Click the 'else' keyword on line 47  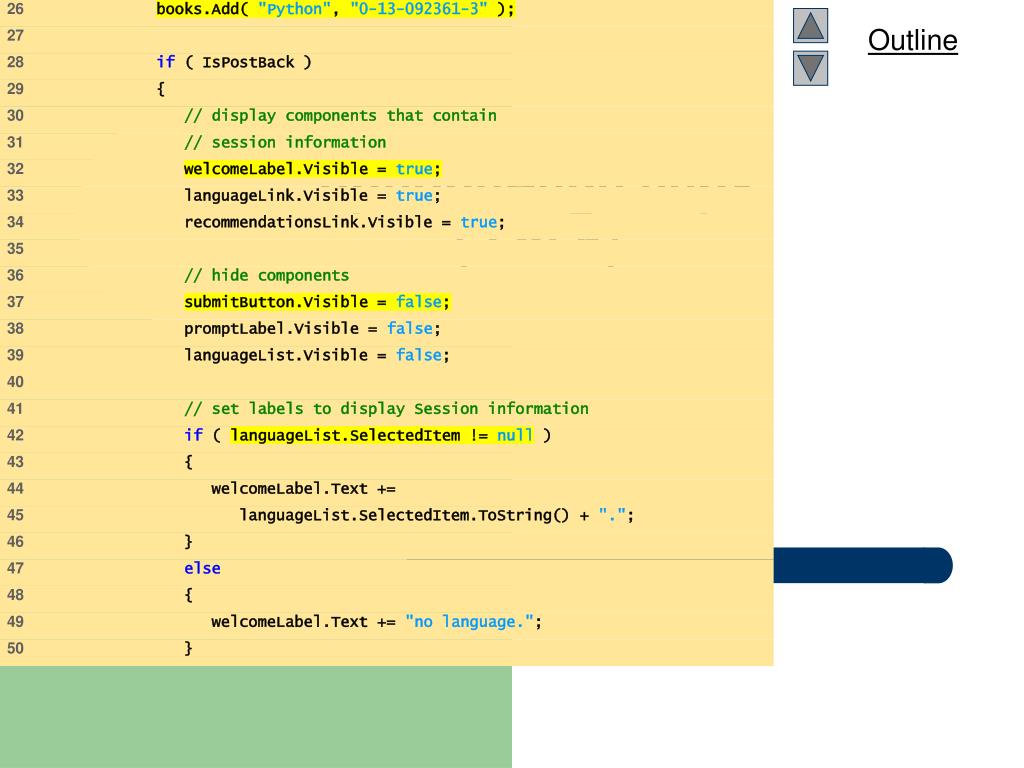pos(202,569)
